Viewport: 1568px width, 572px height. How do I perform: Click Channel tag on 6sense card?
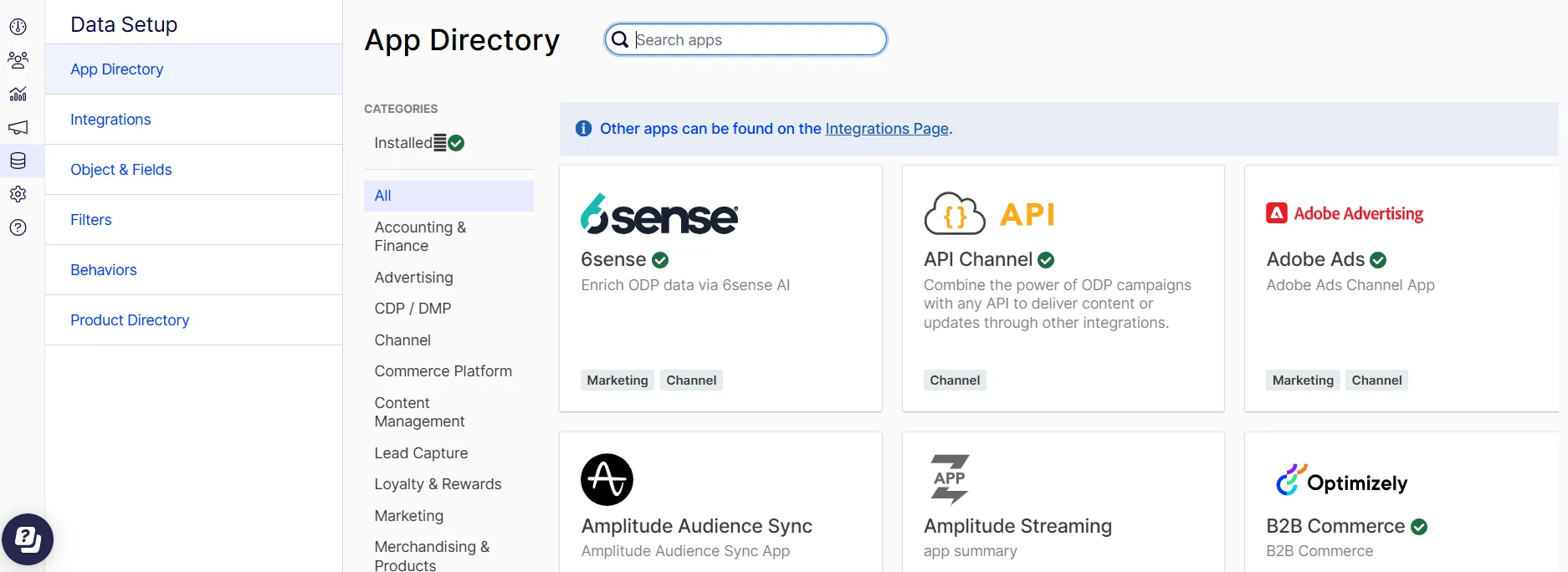point(691,380)
